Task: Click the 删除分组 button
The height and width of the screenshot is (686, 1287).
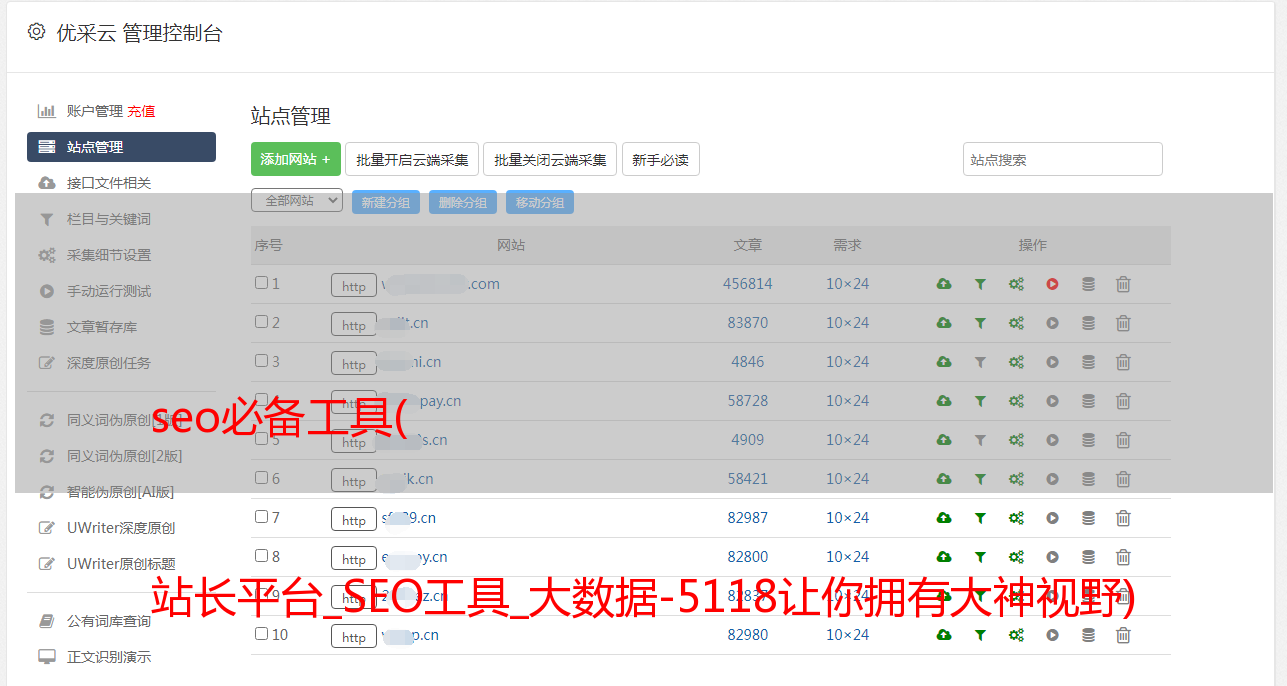Action: click(463, 202)
